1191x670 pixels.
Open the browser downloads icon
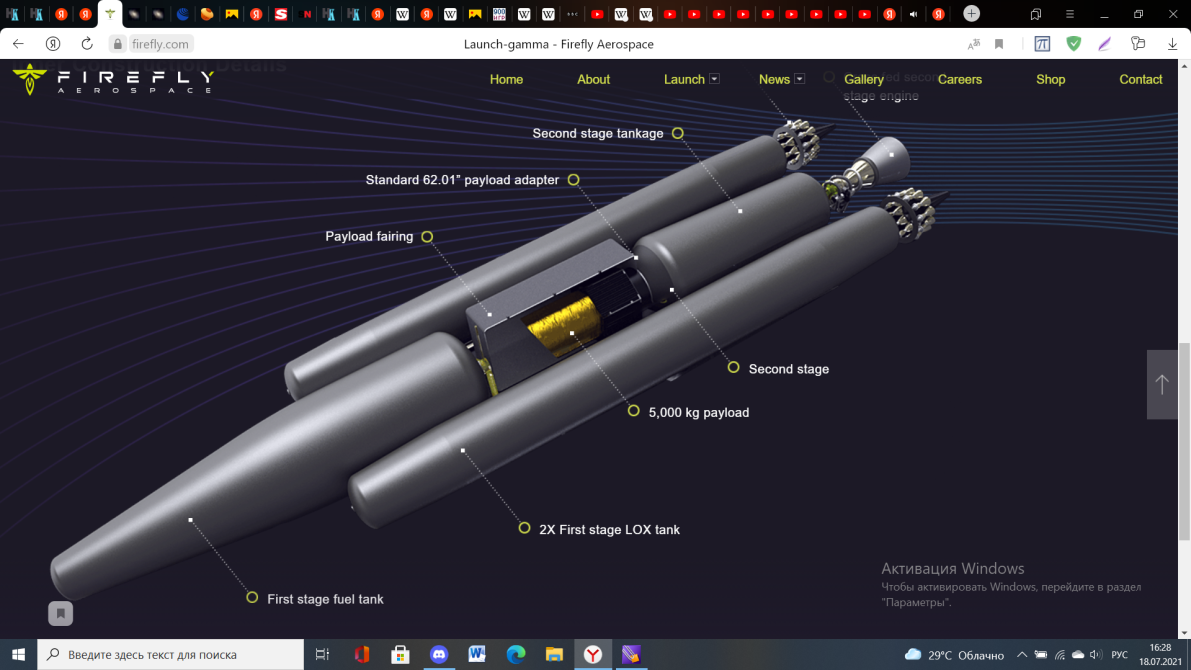pyautogui.click(x=1173, y=44)
